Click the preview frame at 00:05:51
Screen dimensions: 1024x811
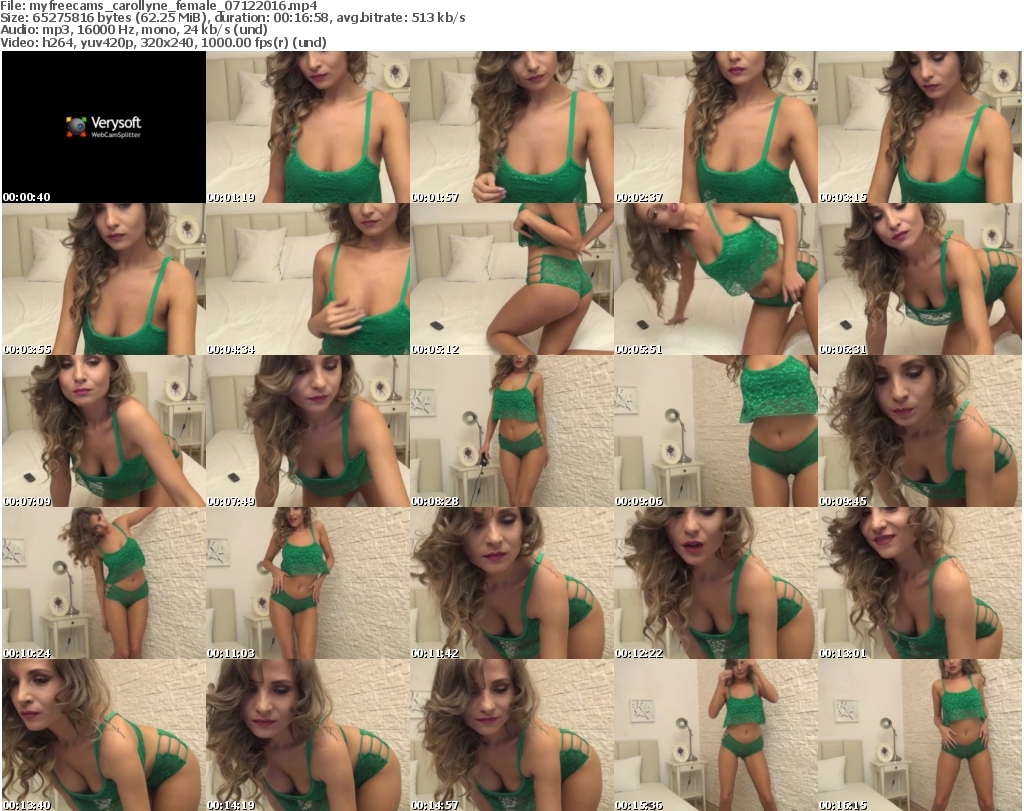click(x=716, y=279)
